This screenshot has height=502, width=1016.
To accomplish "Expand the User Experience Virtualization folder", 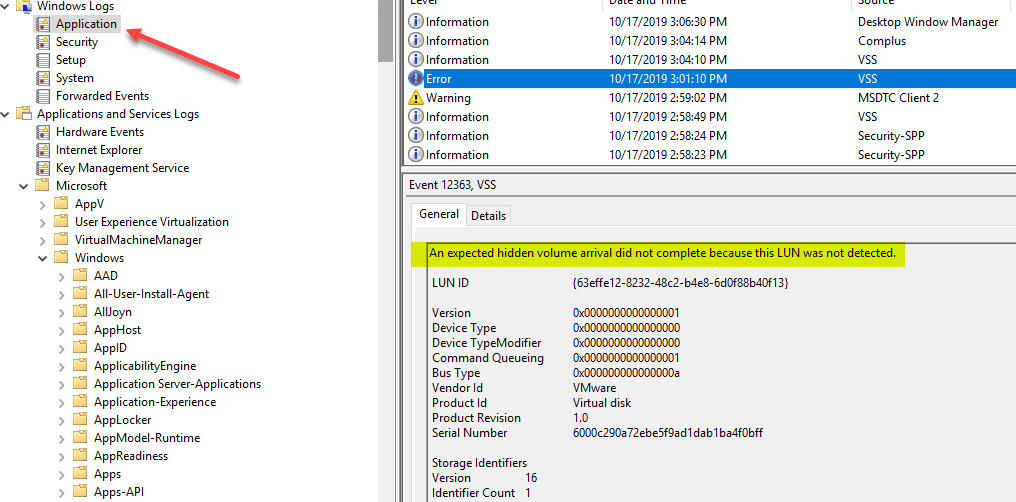I will [43, 223].
